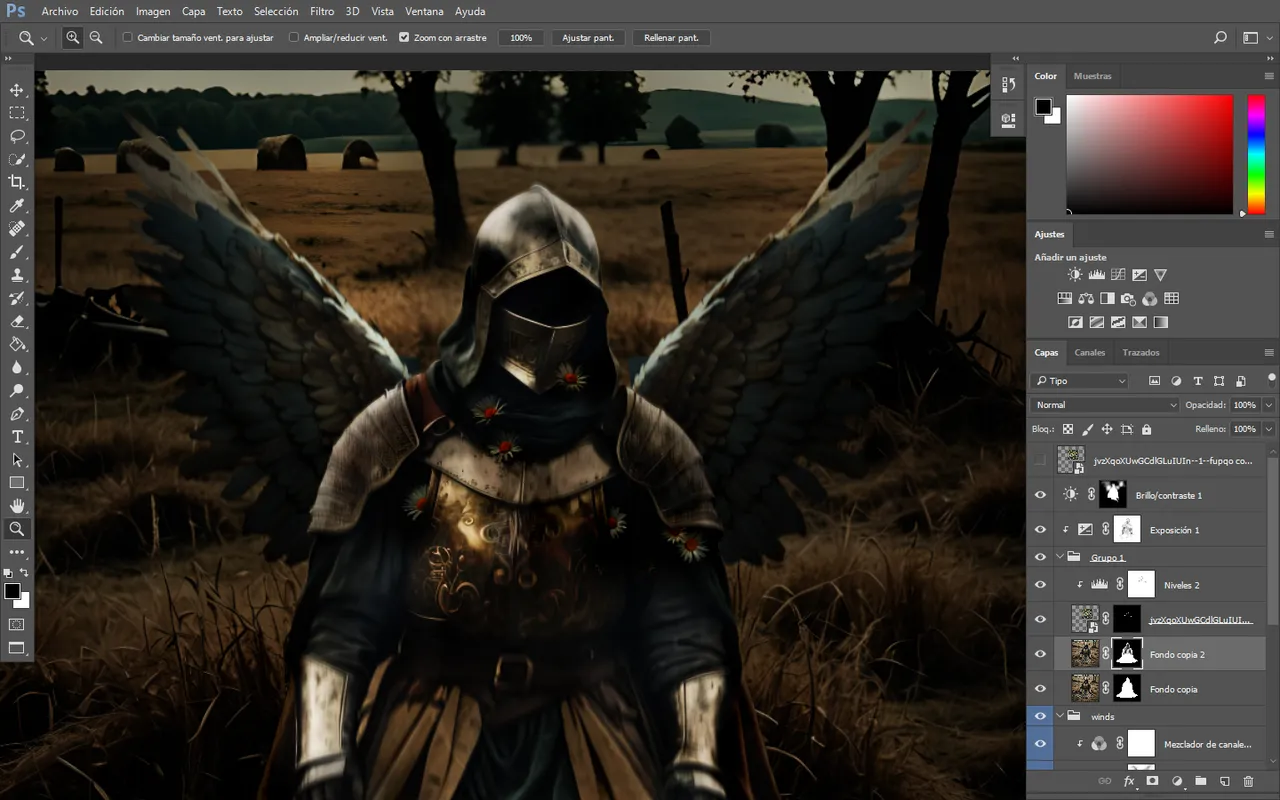Select the Rectangular Marquee tool

17,113
